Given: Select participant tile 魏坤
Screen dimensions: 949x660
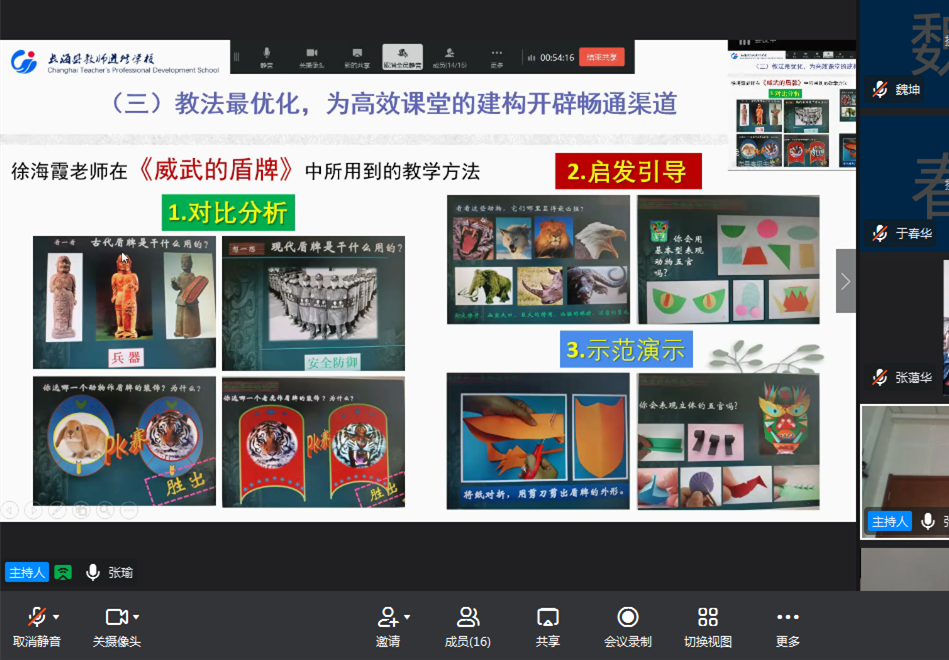Looking at the screenshot, I should (x=904, y=54).
